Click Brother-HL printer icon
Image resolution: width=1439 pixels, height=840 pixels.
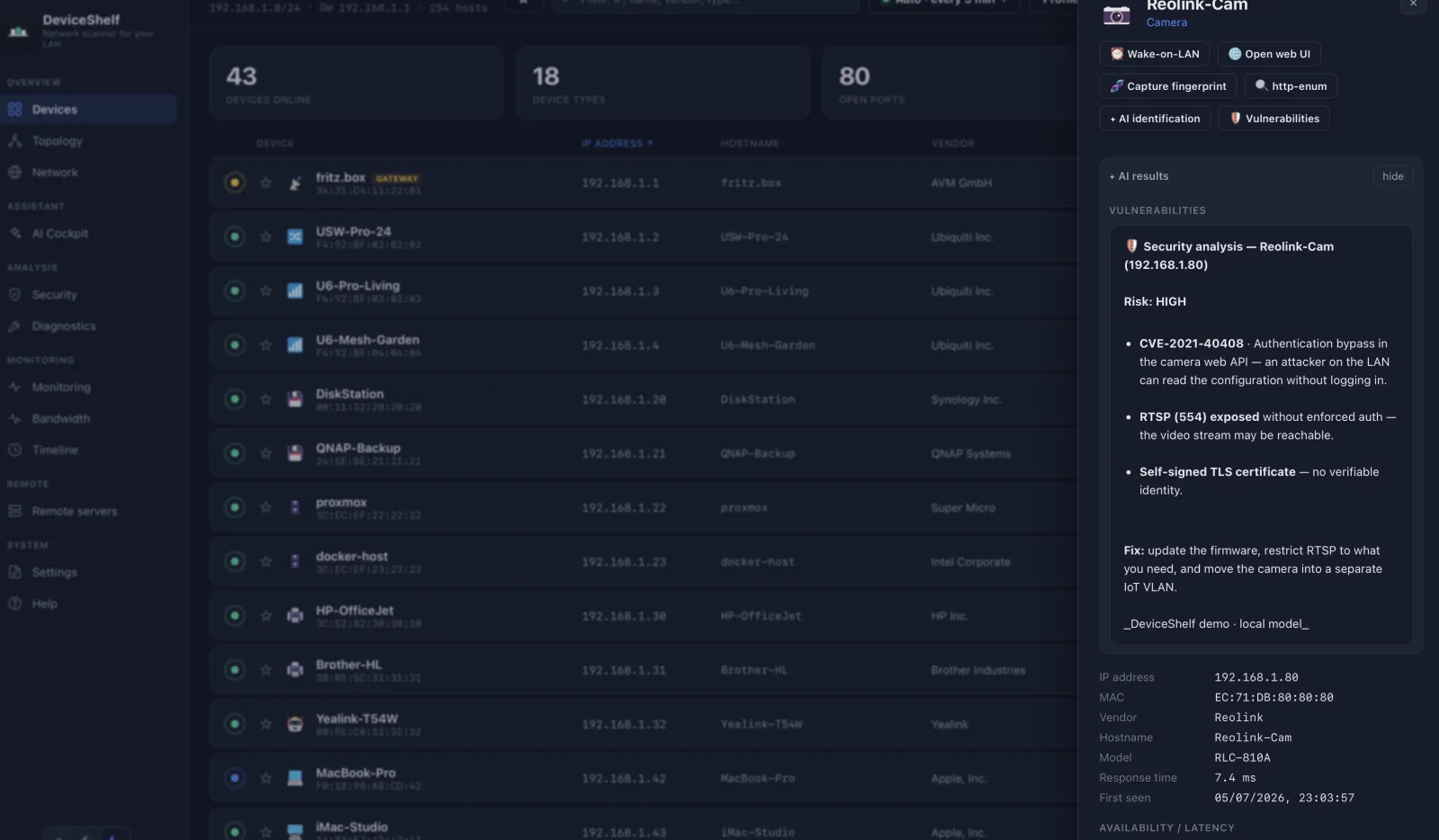click(x=295, y=670)
